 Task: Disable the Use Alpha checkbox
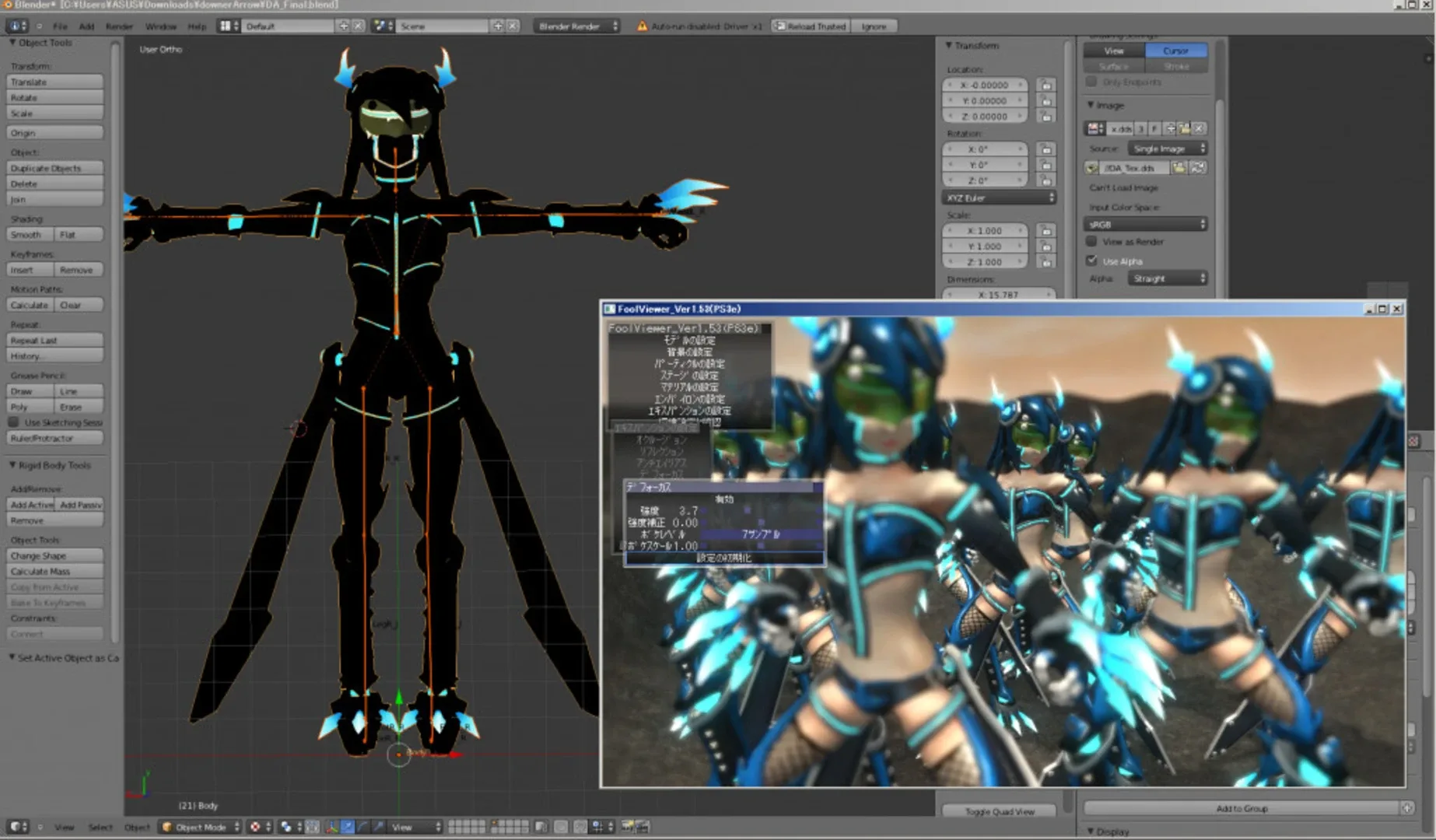(1091, 261)
